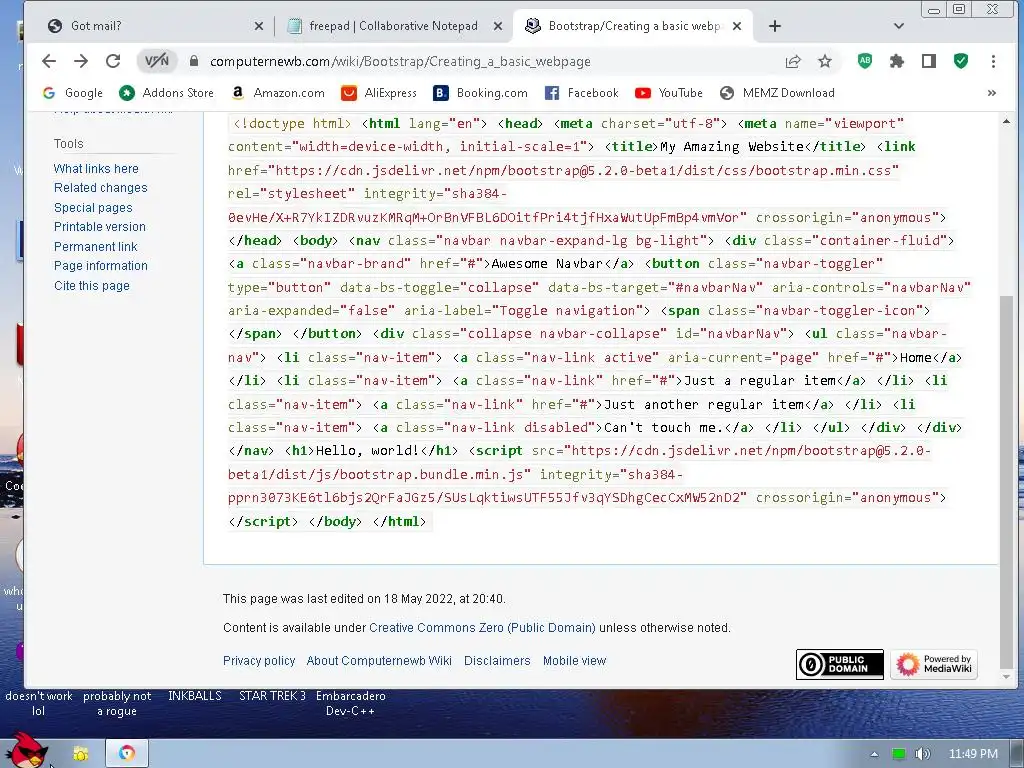The height and width of the screenshot is (768, 1024).
Task: View site info via padlock icon
Action: tap(193, 61)
